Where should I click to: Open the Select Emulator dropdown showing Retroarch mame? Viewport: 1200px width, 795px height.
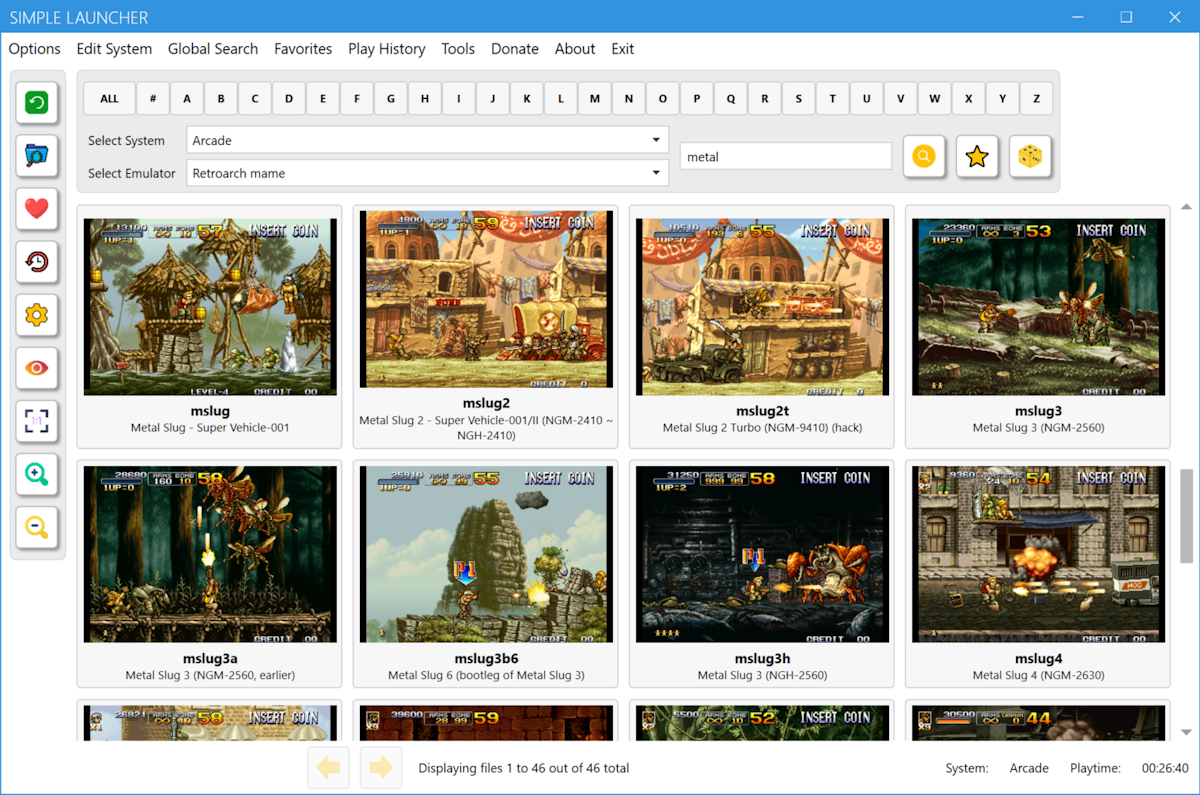coord(428,173)
